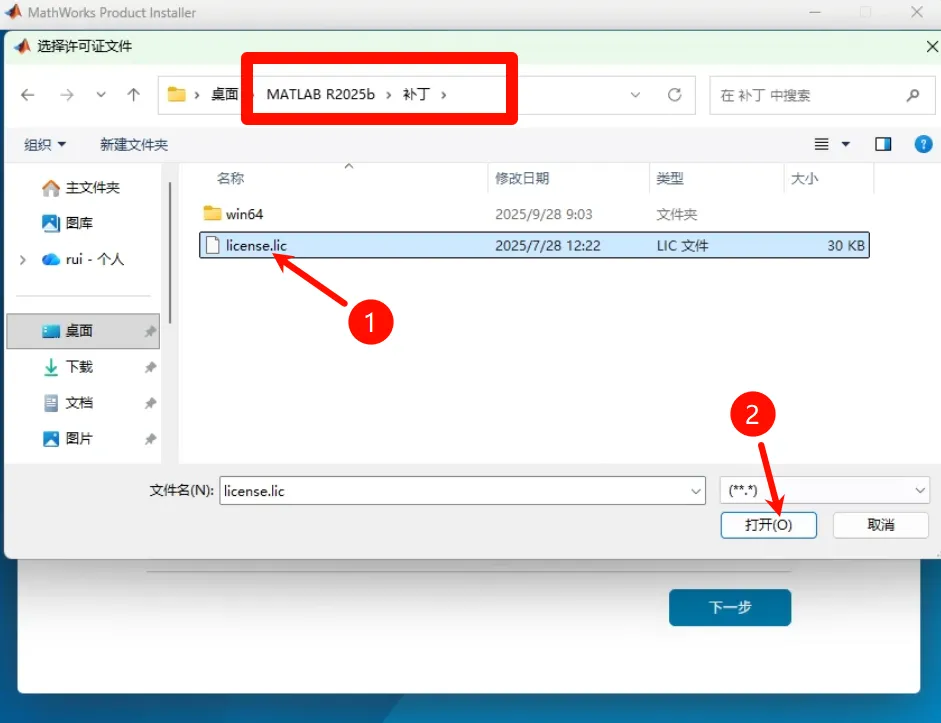This screenshot has width=941, height=723.
Task: Create folder with 新建文件夹
Action: click(134, 145)
